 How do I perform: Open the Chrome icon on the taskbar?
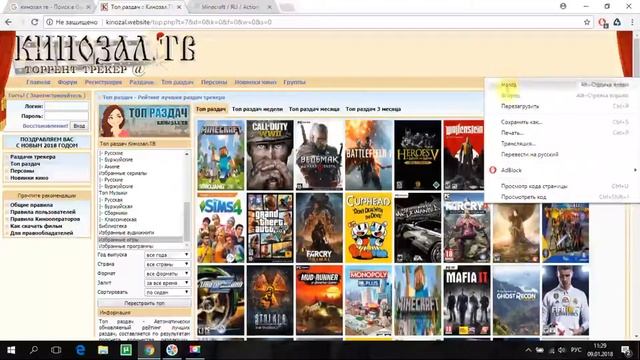(x=149, y=350)
